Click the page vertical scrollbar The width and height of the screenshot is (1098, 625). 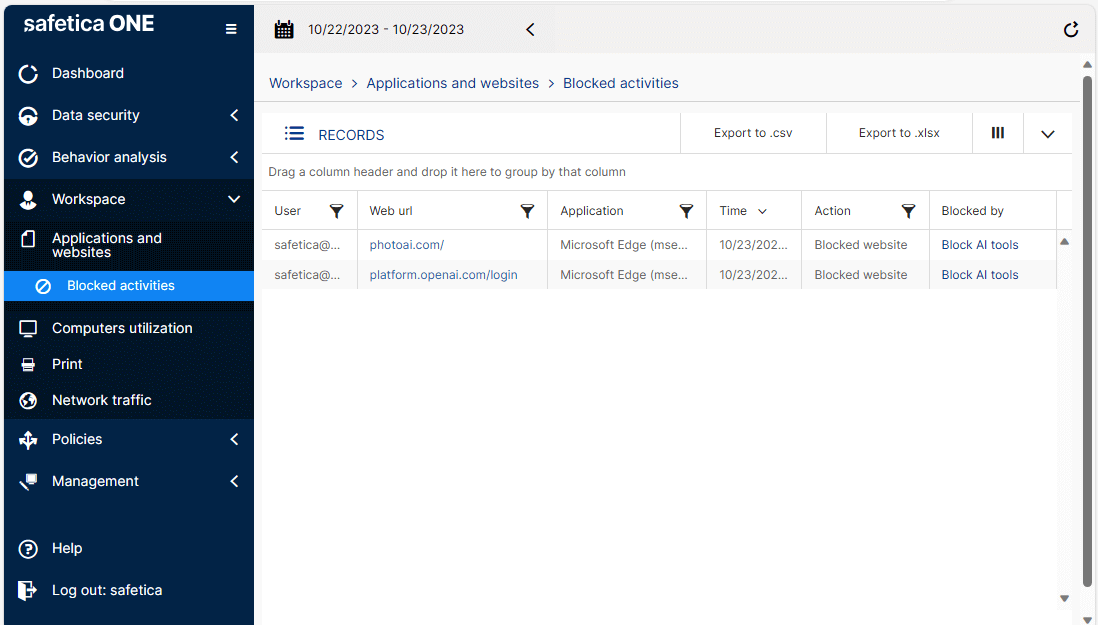coord(1088,330)
